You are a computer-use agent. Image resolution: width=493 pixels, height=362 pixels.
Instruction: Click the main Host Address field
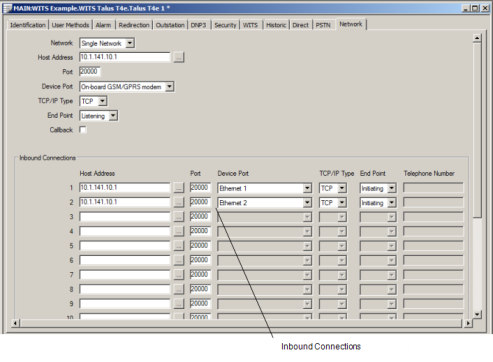tap(125, 57)
